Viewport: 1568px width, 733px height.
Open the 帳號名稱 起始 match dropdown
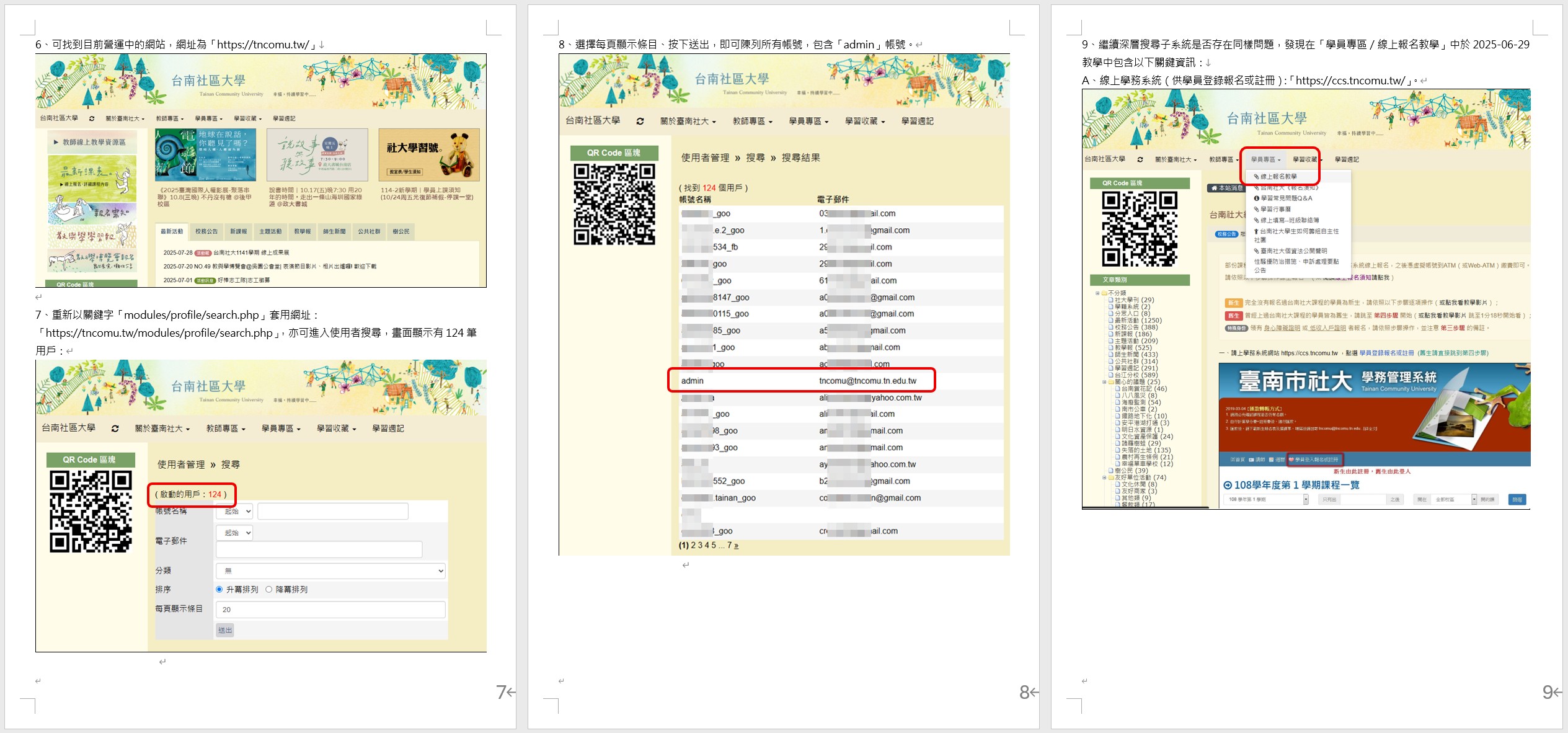click(234, 511)
